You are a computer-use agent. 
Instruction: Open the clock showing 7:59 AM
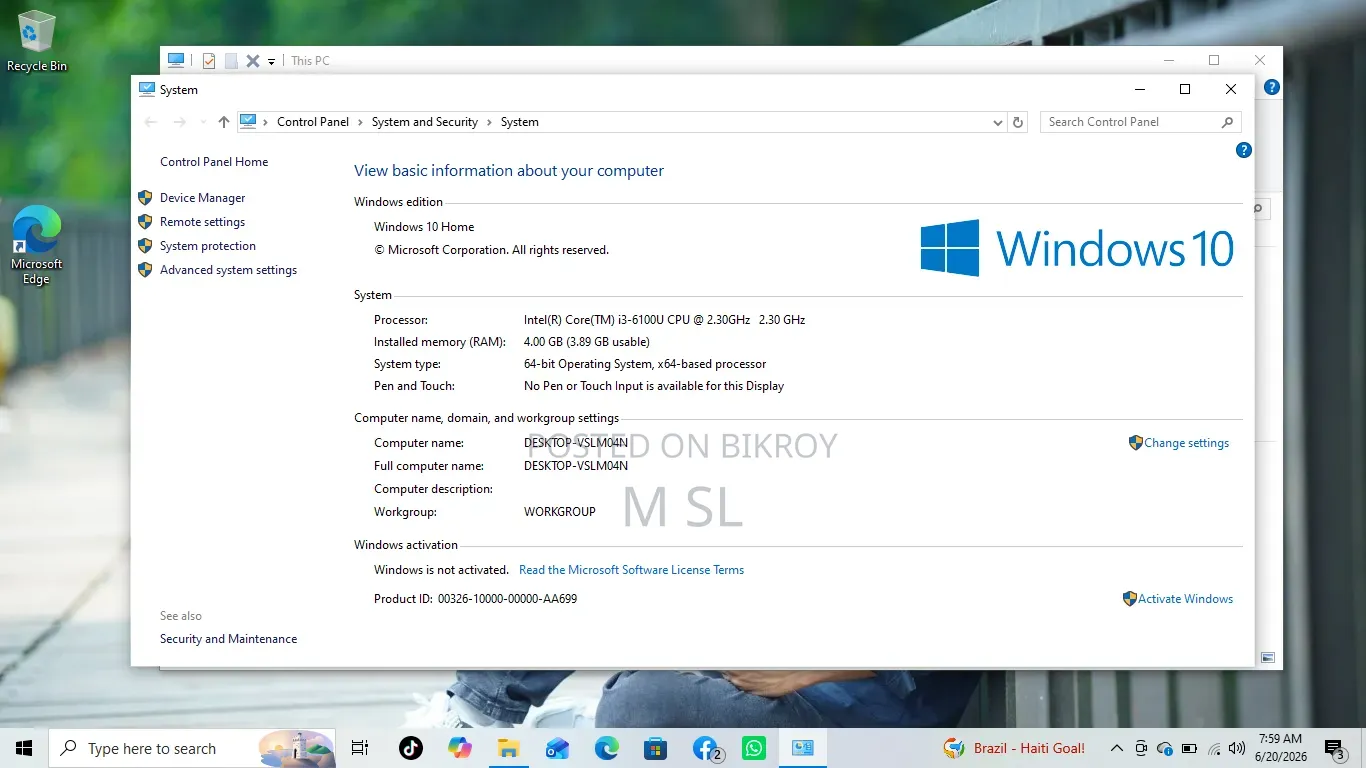(x=1281, y=748)
